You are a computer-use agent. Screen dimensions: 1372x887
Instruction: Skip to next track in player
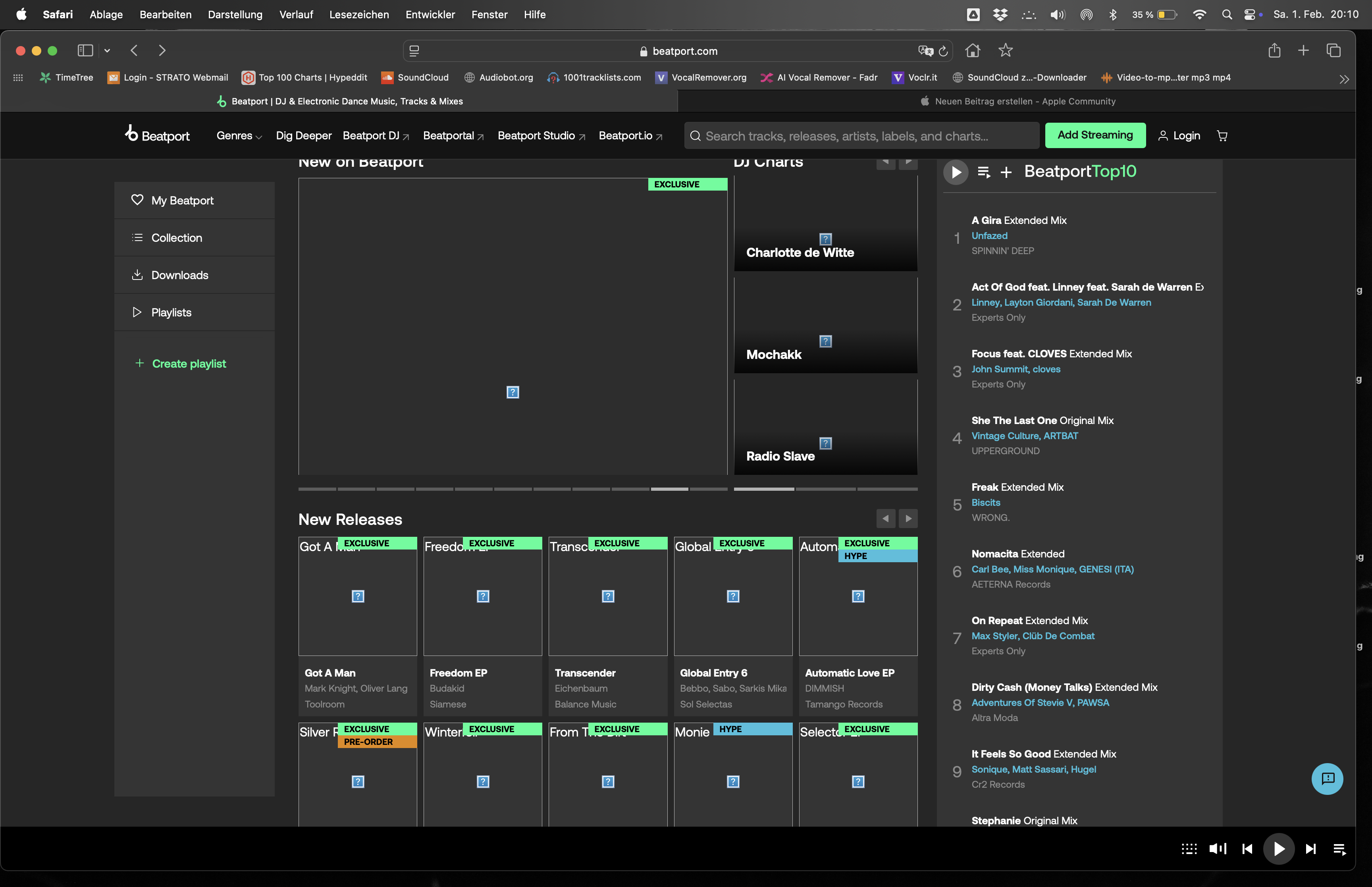[1310, 848]
